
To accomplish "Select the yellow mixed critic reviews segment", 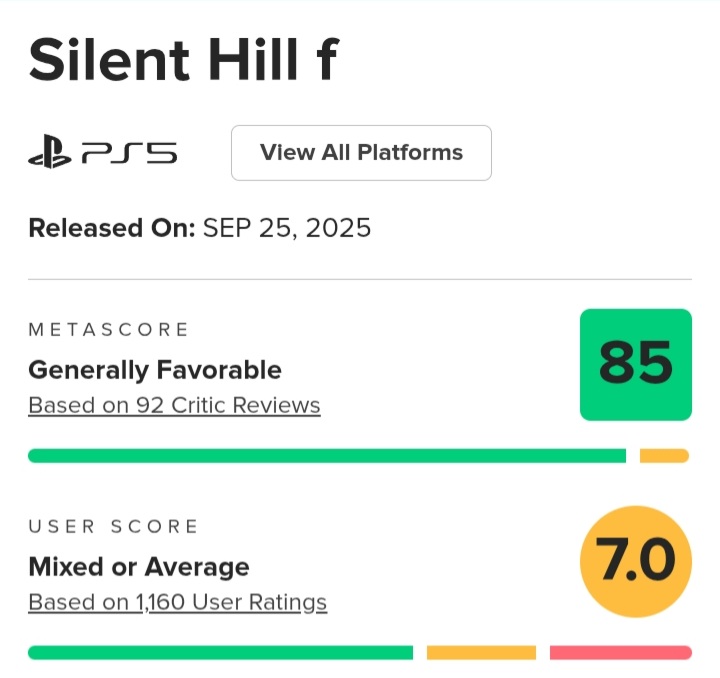I will click(664, 456).
